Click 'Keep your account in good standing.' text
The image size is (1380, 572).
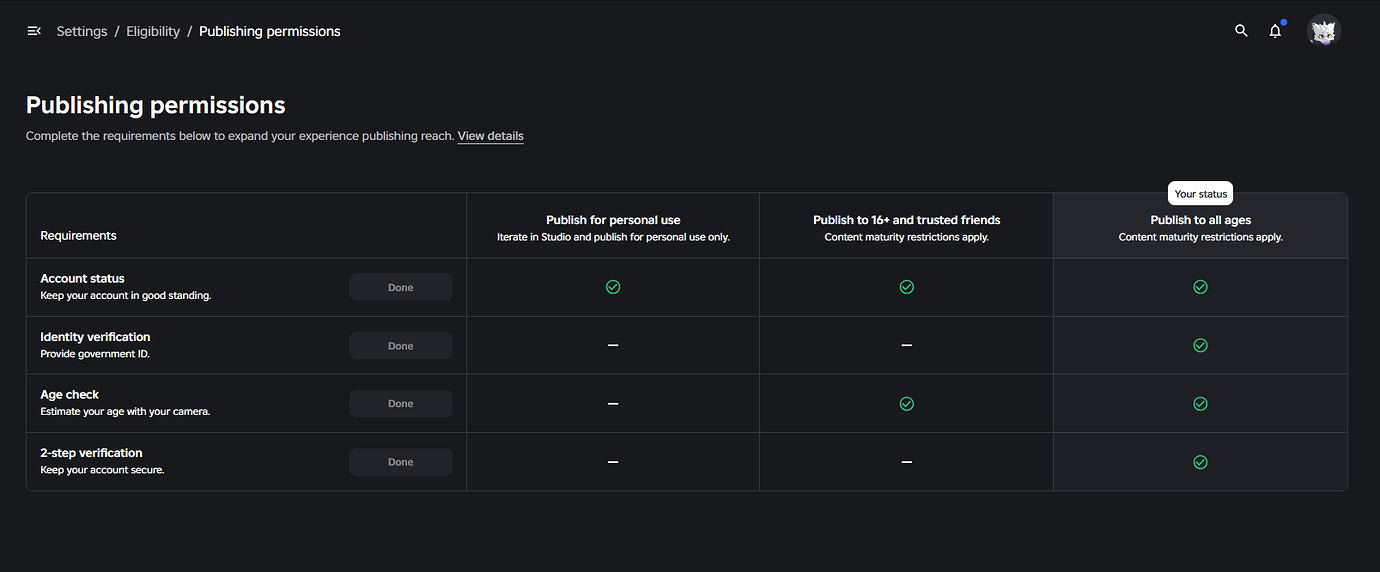tap(126, 296)
